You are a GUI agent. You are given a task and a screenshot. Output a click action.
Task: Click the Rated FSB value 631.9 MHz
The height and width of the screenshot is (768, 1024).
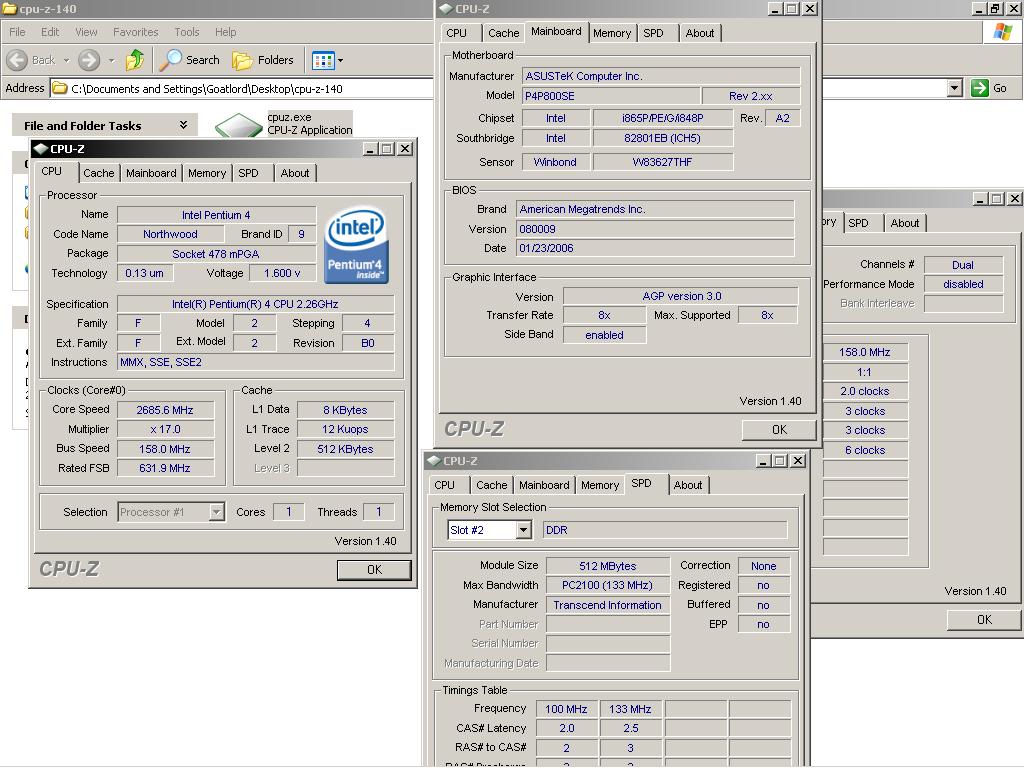point(165,468)
